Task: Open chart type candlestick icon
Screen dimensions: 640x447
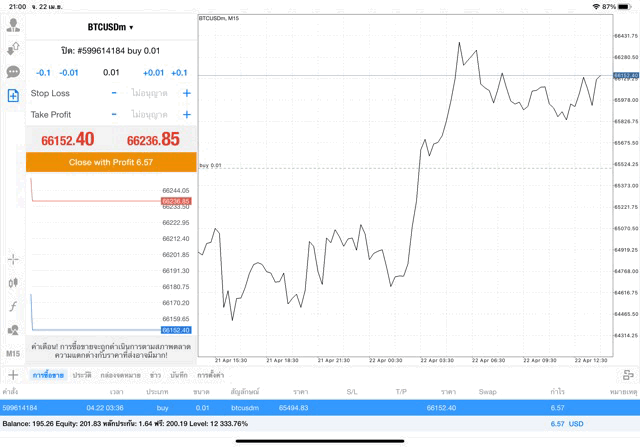Action: pos(13,283)
